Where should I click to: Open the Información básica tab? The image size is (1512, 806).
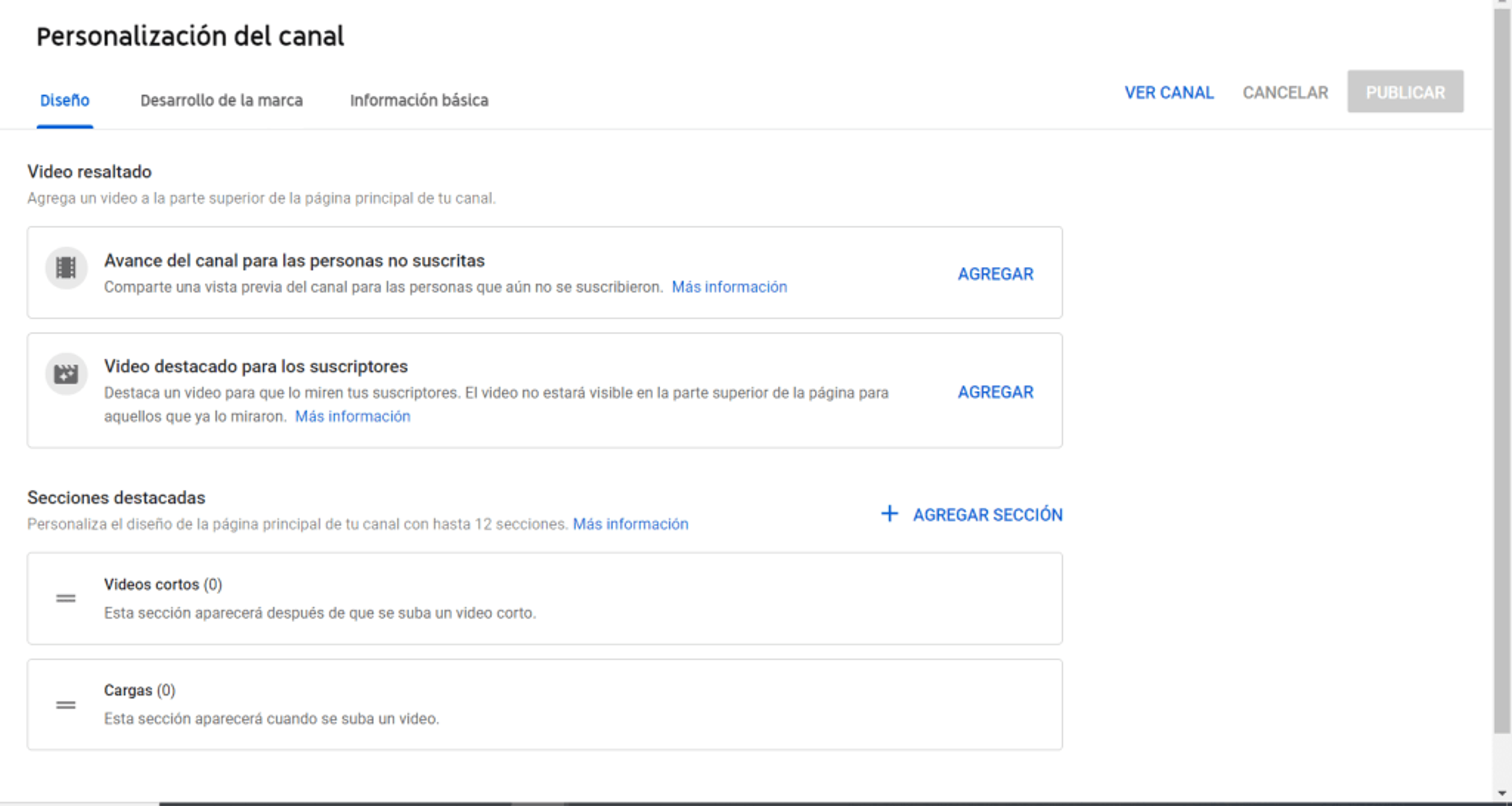point(419,100)
